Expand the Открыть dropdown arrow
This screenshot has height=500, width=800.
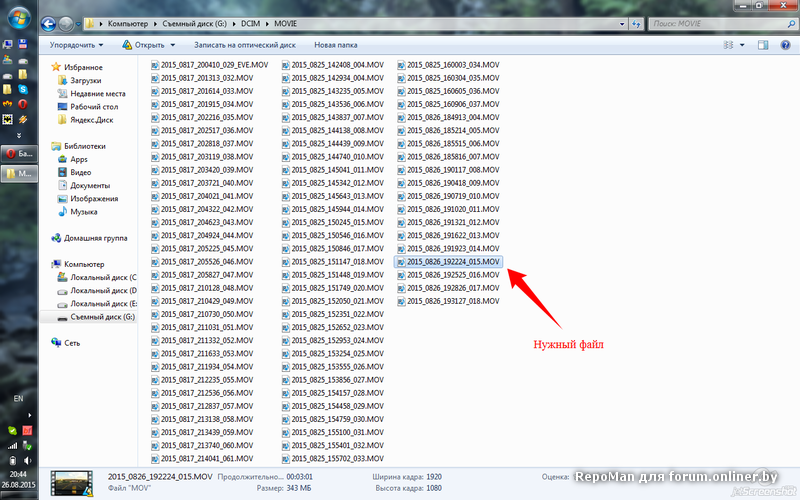tap(172, 45)
